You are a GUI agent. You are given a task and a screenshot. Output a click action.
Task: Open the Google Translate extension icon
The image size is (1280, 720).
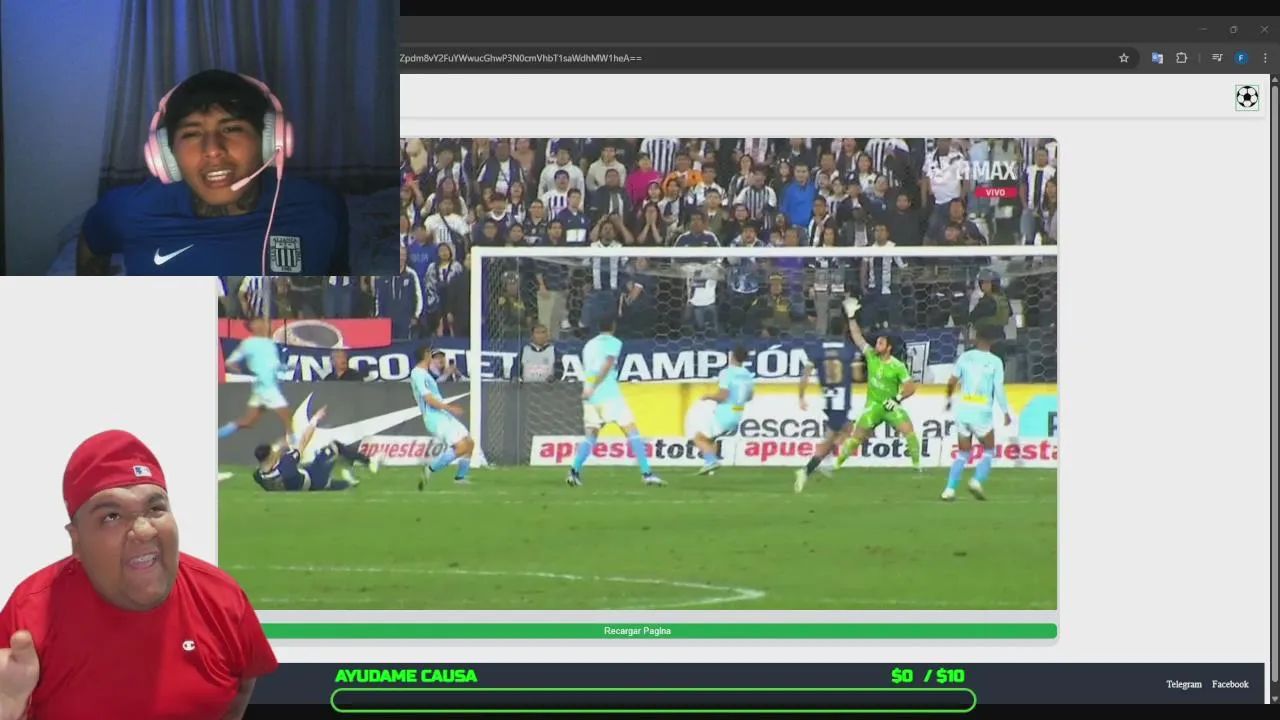pos(1157,58)
